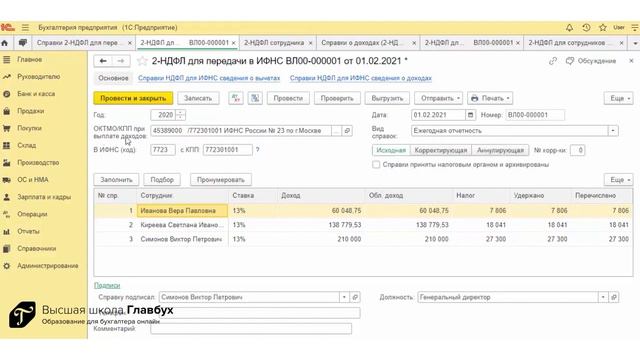Viewport: 640px width, 360px height.
Task: Open Отправить dropdown button
Action: 439,98
